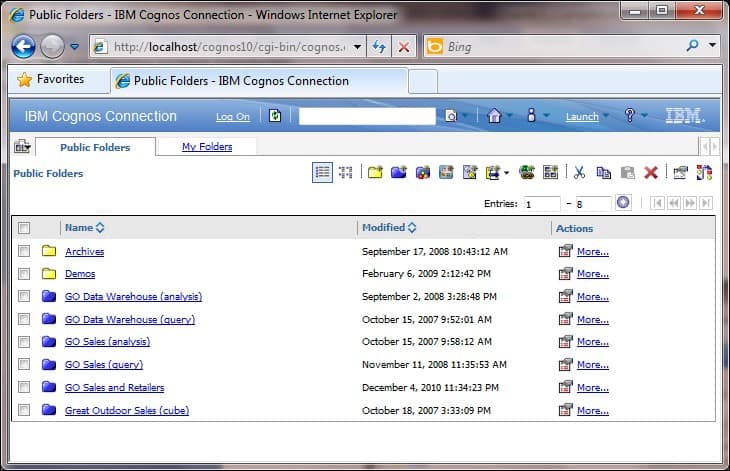Open the GO Sales and Retailers folder
Image resolution: width=730 pixels, height=471 pixels.
coord(114,387)
